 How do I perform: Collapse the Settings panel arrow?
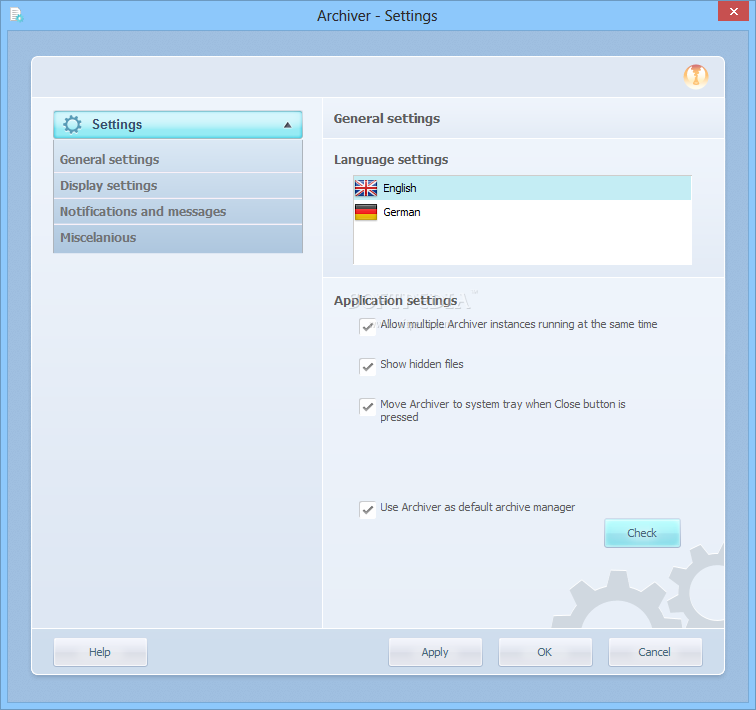288,125
